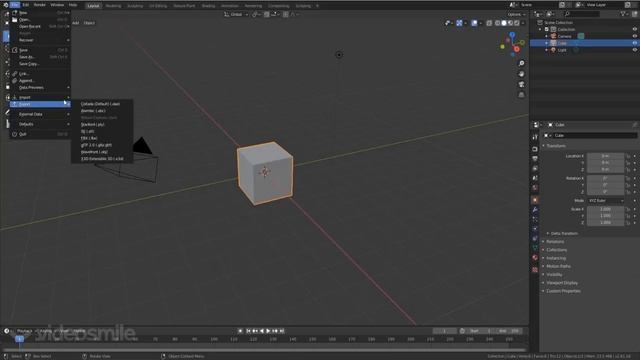
Task: Open the World properties tab icon
Action: click(535, 188)
